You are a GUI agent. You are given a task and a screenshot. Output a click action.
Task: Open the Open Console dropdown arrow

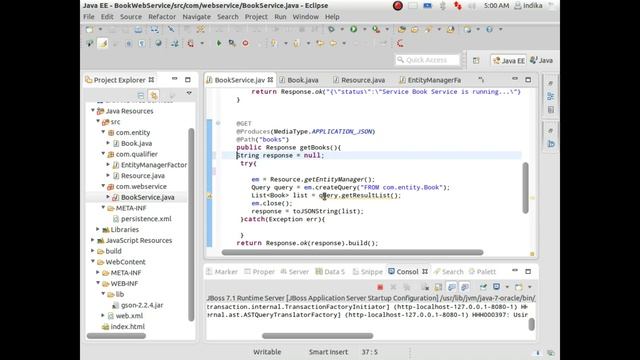[x=529, y=287]
